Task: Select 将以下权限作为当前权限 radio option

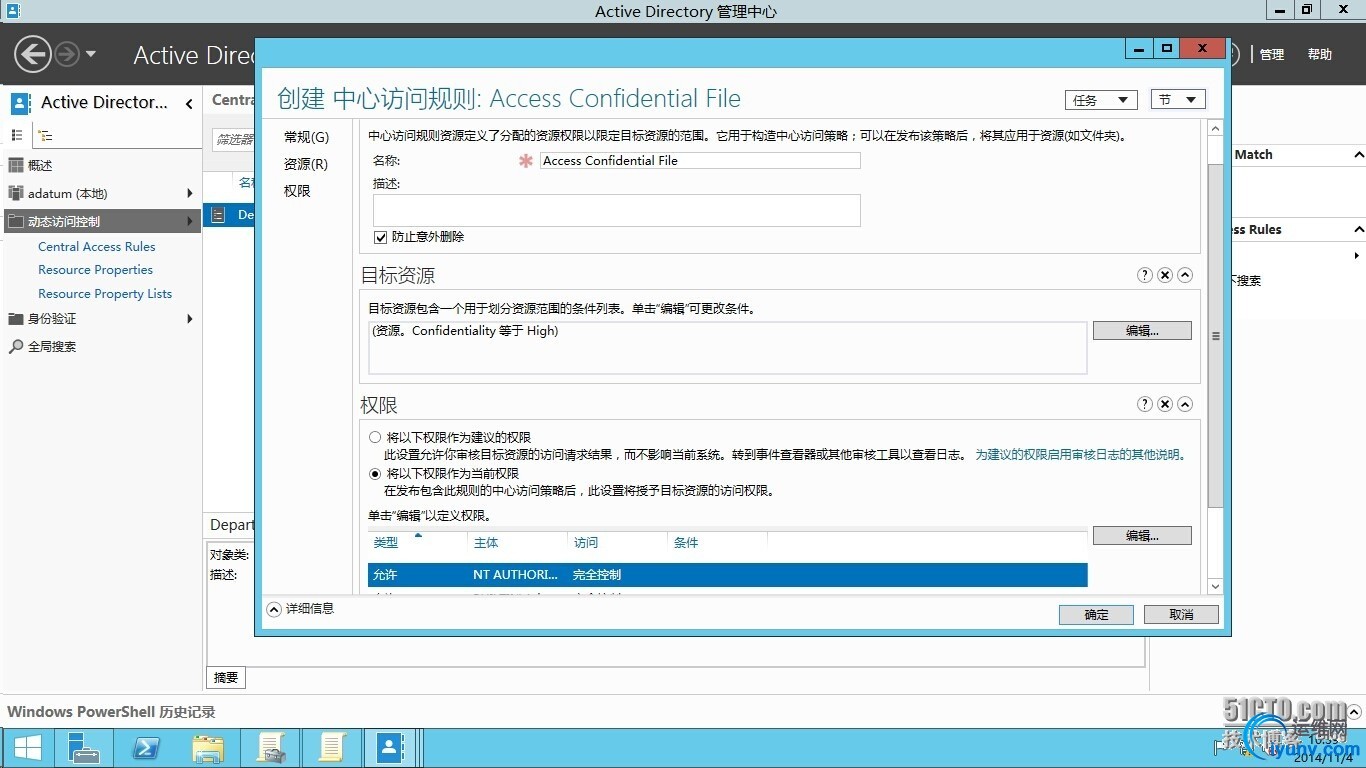Action: point(375,473)
